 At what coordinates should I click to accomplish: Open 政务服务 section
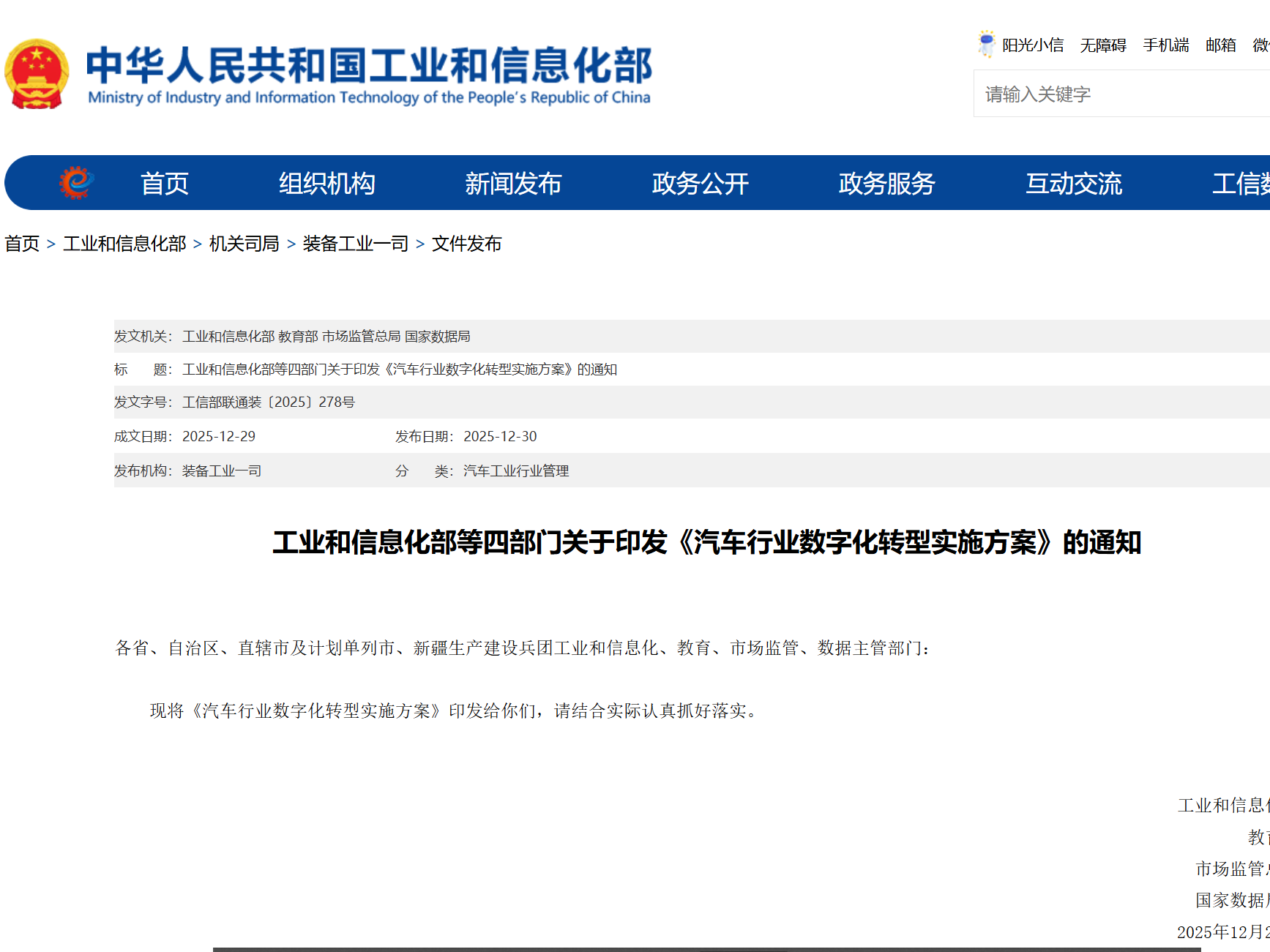click(x=886, y=184)
